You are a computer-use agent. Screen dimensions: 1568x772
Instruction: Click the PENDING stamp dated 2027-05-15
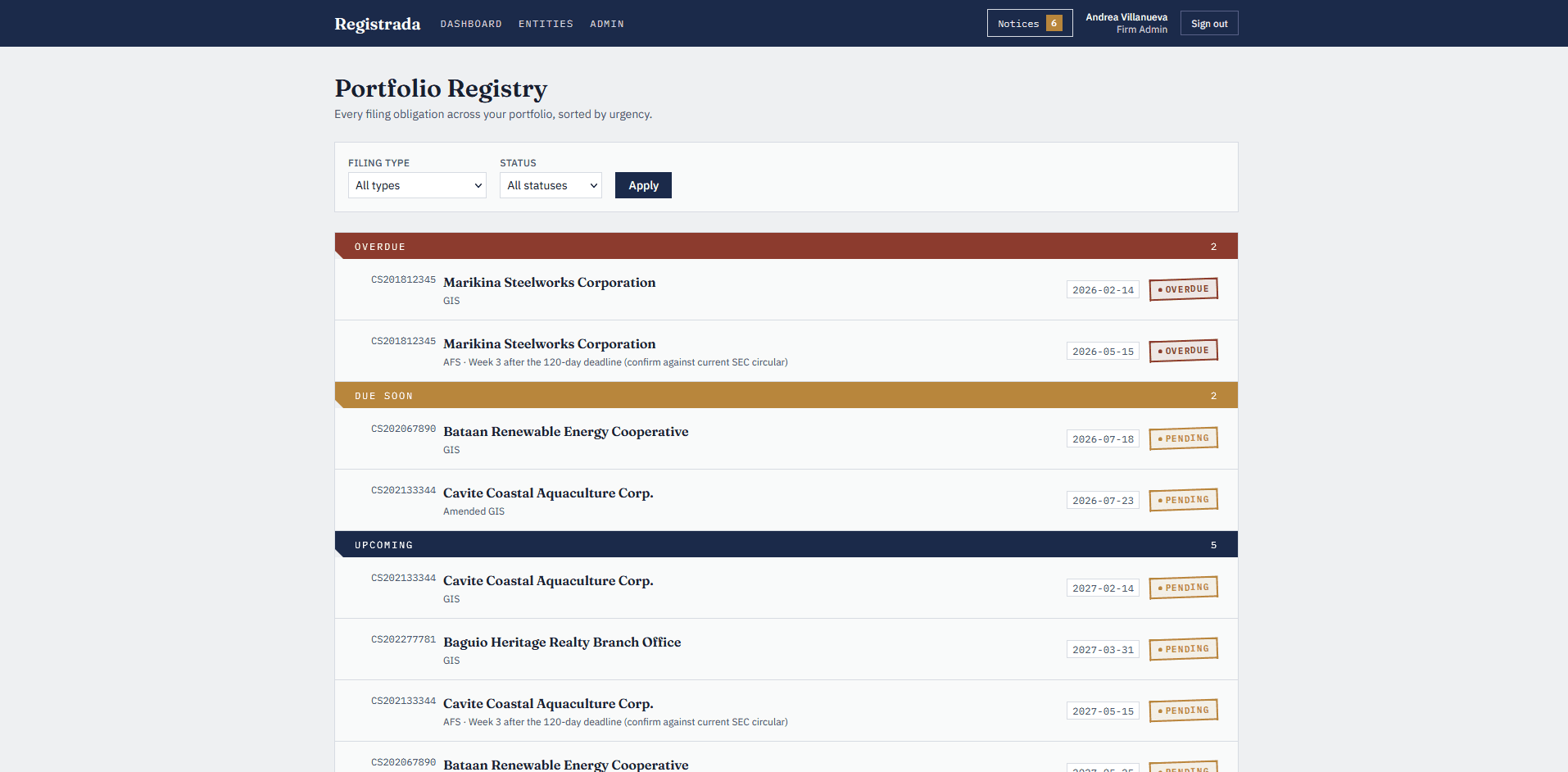tap(1183, 711)
